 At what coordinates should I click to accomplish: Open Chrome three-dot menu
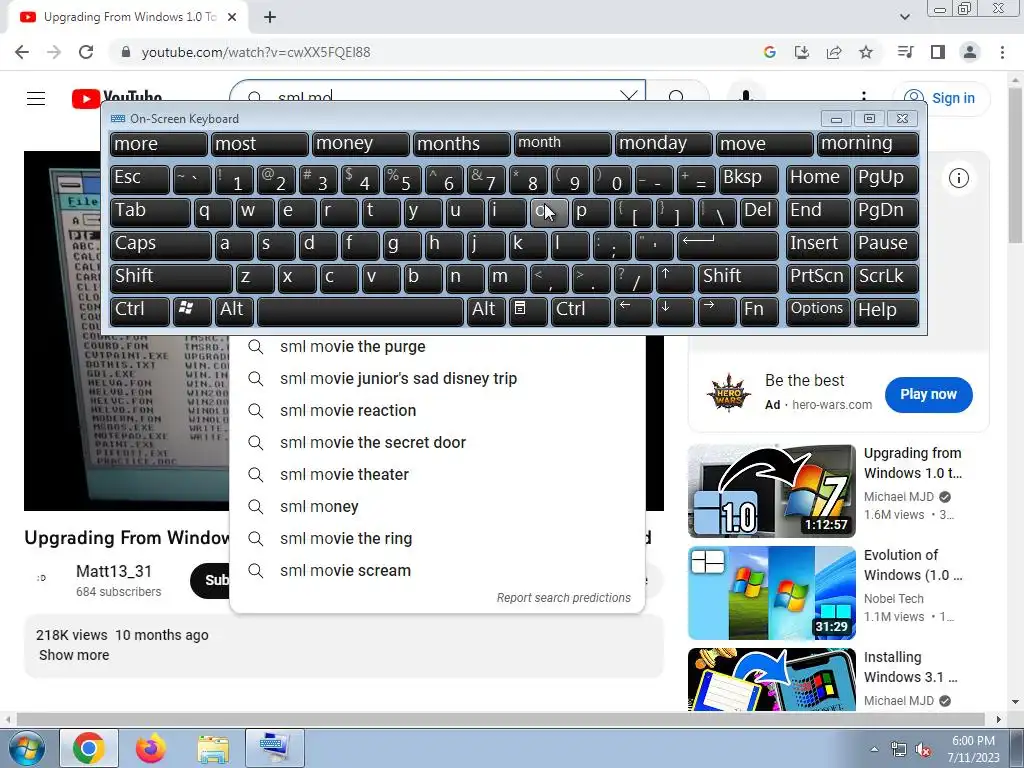[1002, 52]
